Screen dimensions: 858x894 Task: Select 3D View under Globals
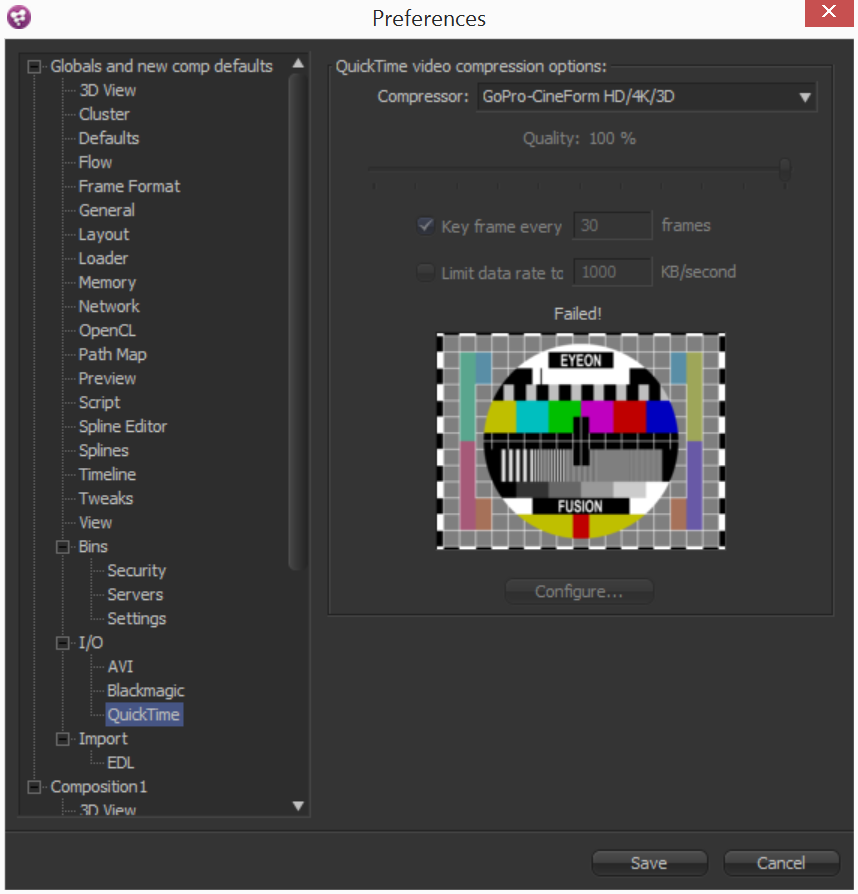click(107, 91)
